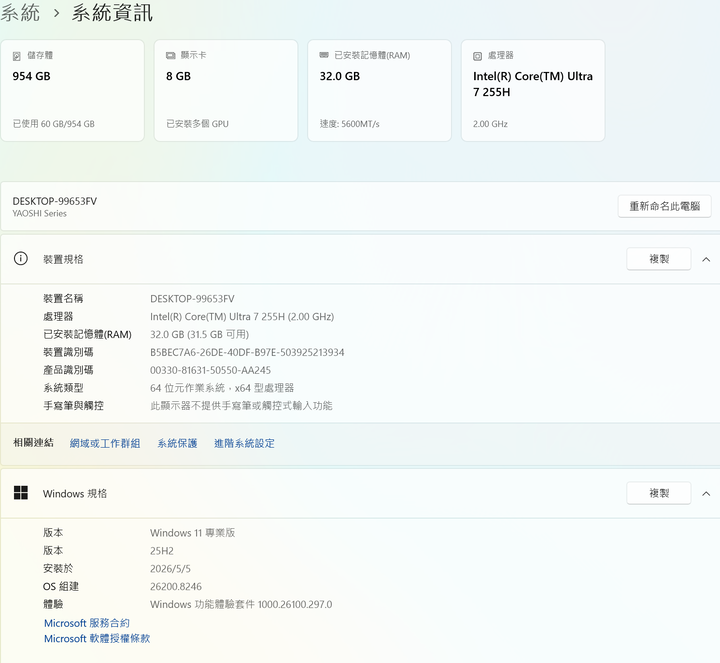Select the 64 位元作業系統 system type value
Image resolution: width=720 pixels, height=663 pixels.
[222, 388]
